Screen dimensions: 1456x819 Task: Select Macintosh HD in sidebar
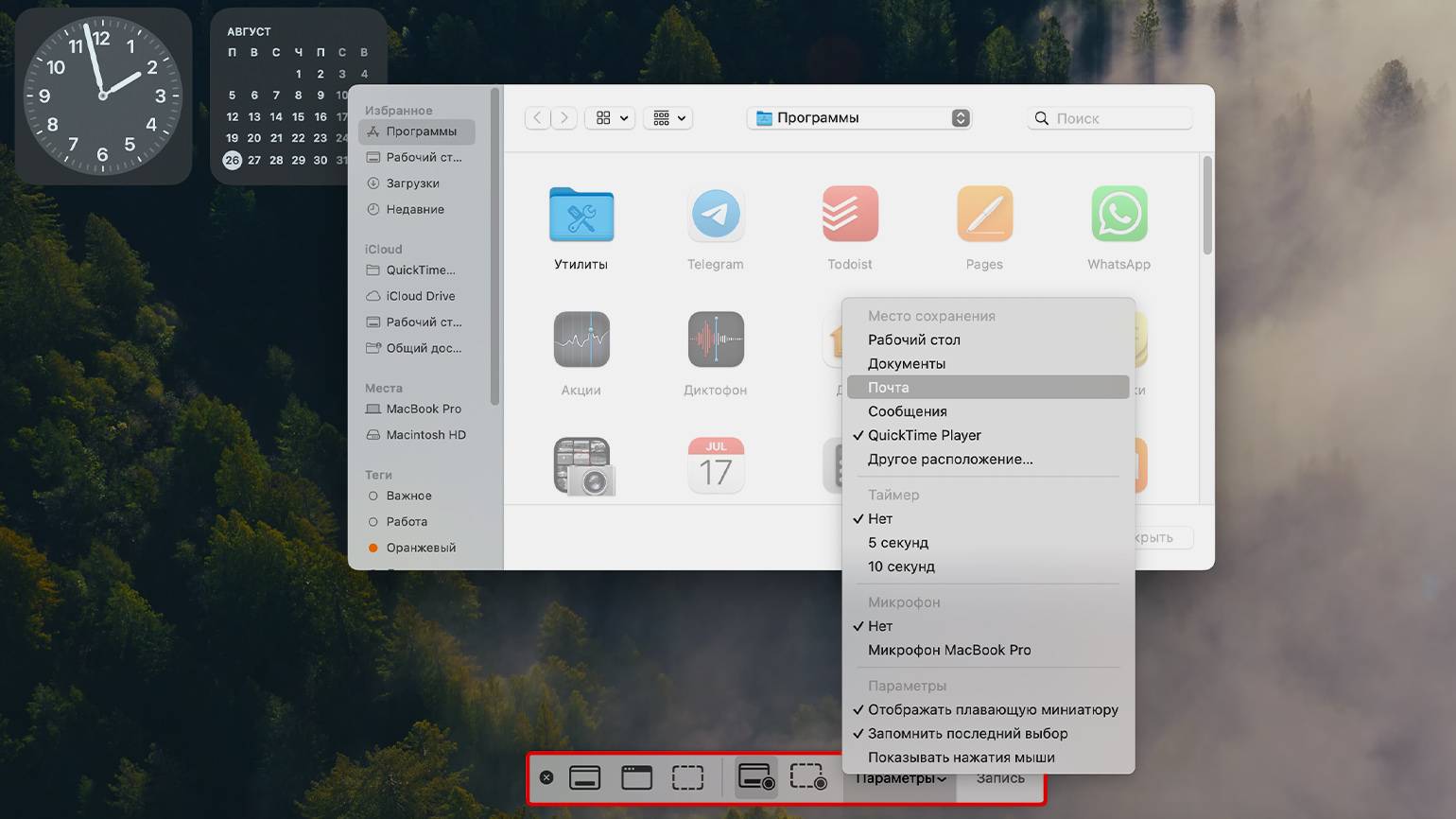(x=417, y=435)
